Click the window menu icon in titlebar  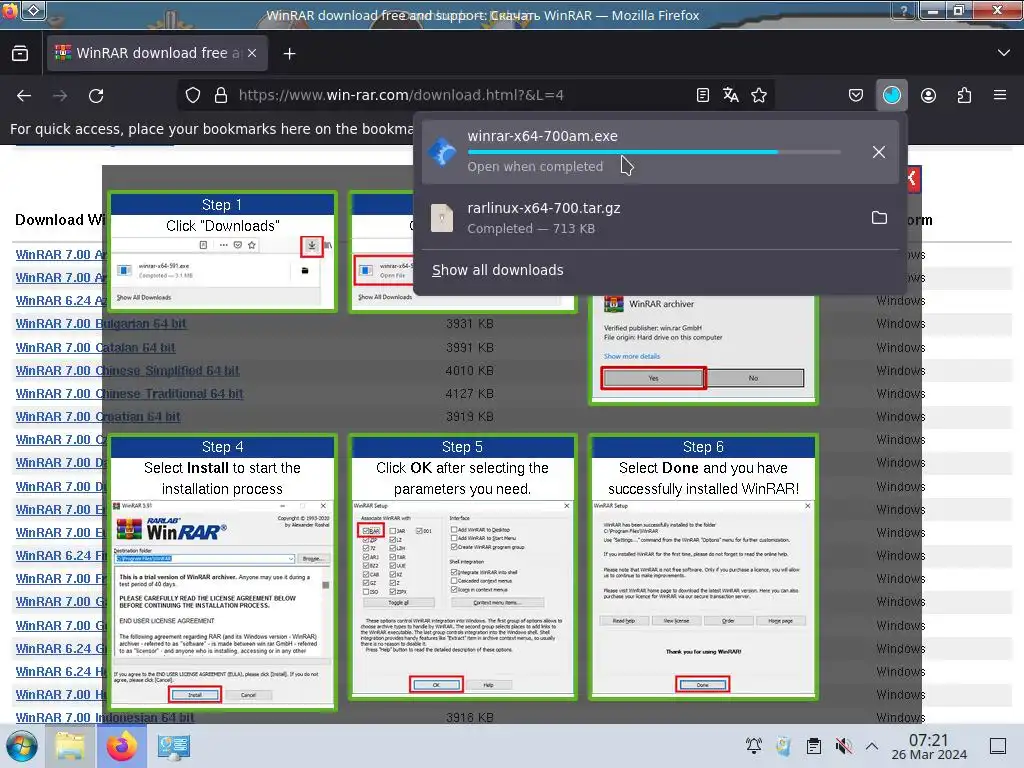tap(34, 10)
